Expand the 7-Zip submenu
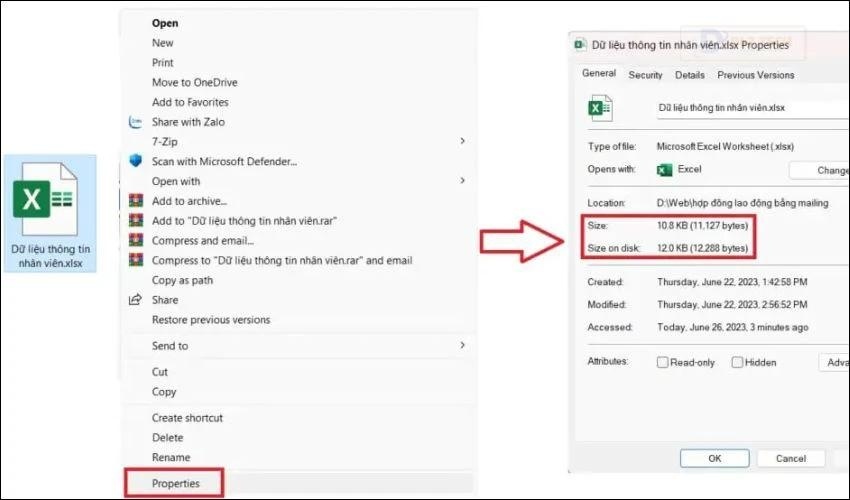This screenshot has height=500, width=850. coord(462,142)
